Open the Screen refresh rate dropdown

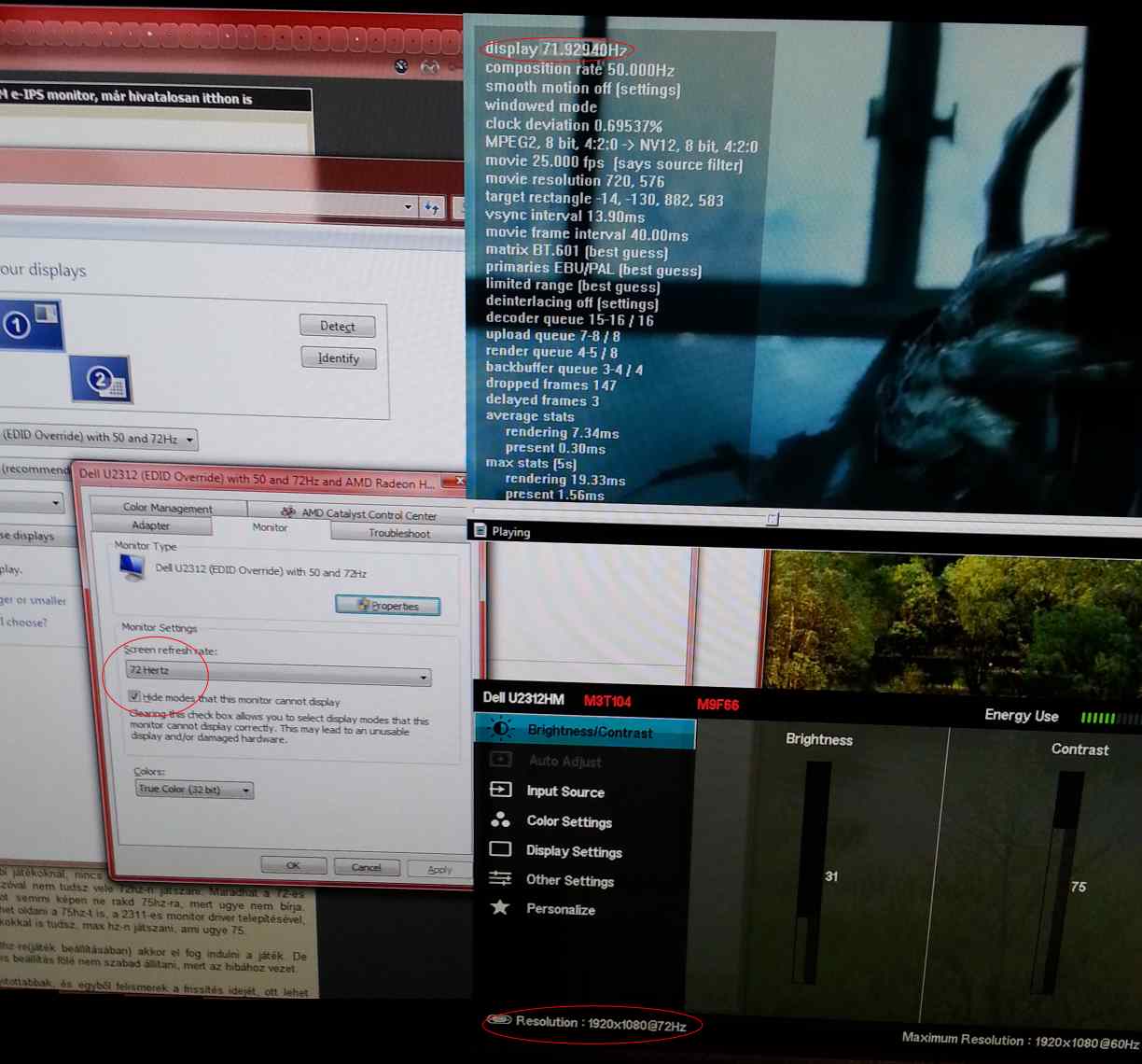click(278, 674)
